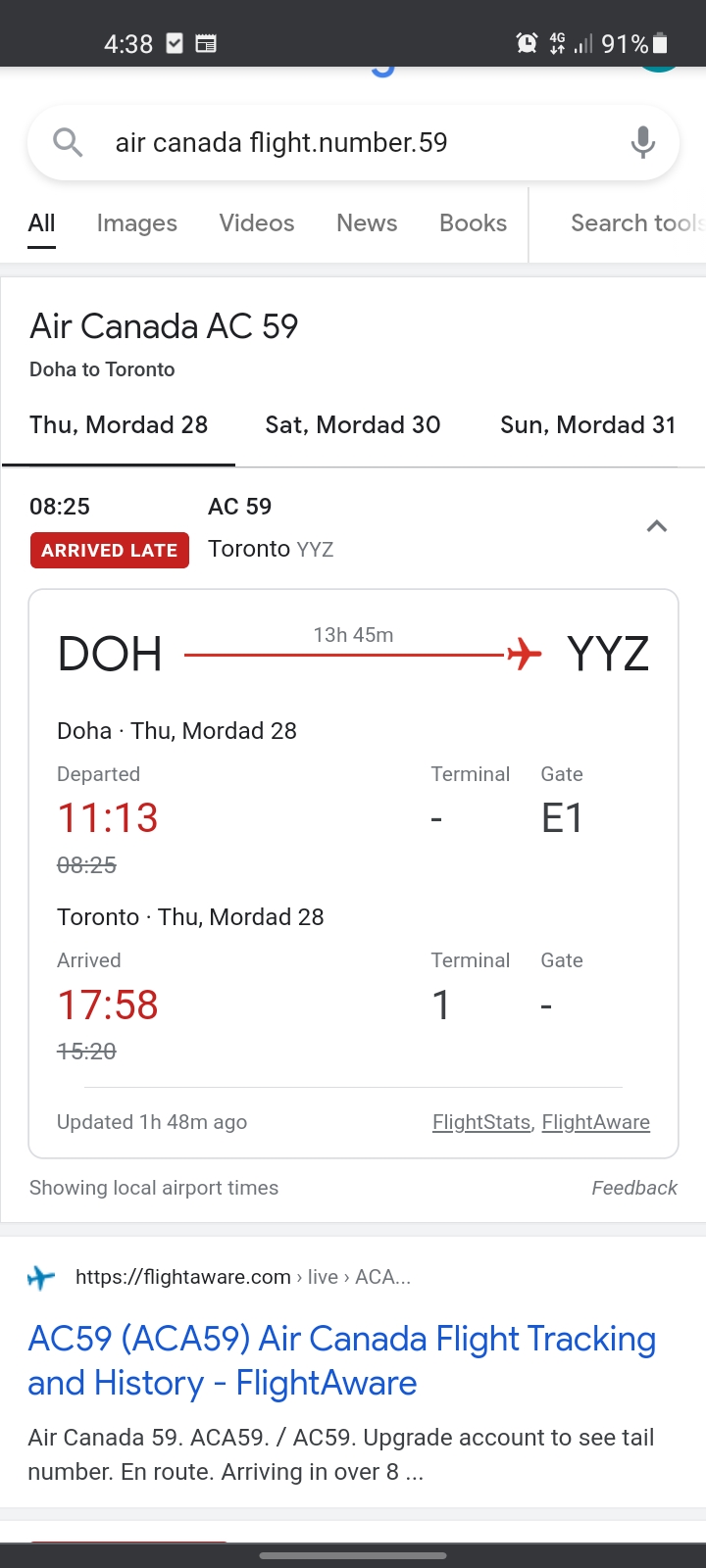Tap the FlightAware airplane favicon
This screenshot has width=706, height=1568.
(x=41, y=1278)
